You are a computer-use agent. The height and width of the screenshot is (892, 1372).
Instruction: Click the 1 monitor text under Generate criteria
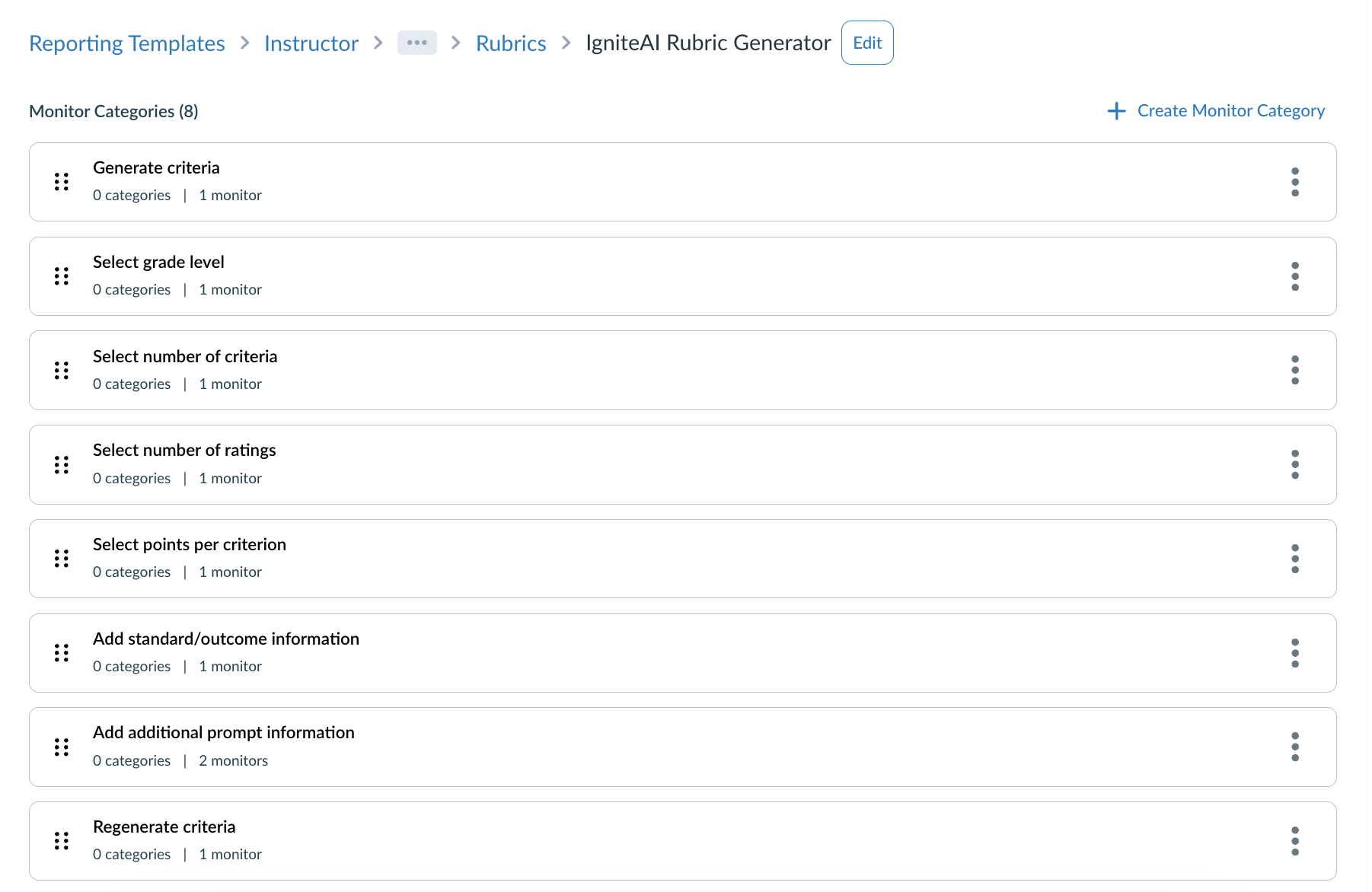[x=230, y=195]
